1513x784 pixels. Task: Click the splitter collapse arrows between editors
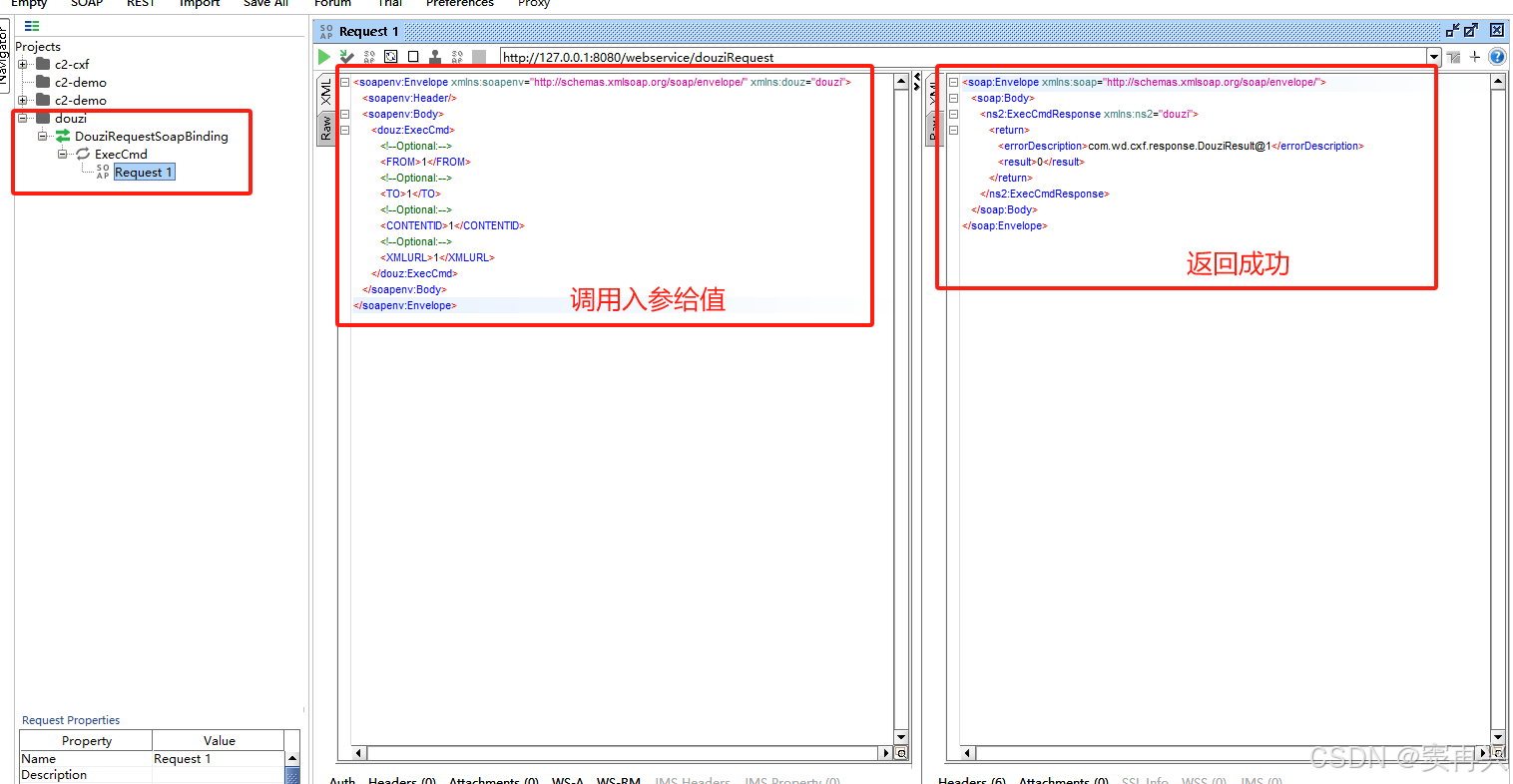click(917, 82)
